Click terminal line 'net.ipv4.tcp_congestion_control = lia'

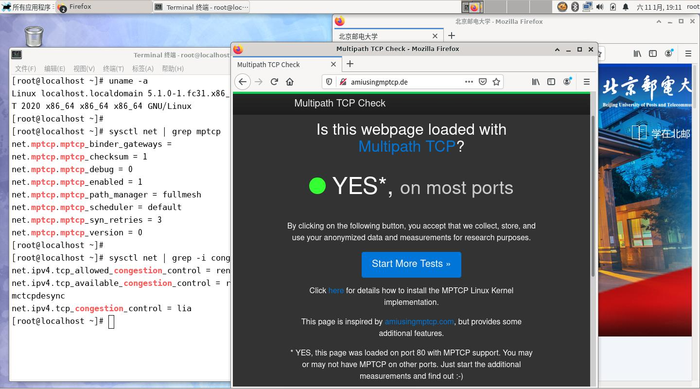click(x=101, y=308)
